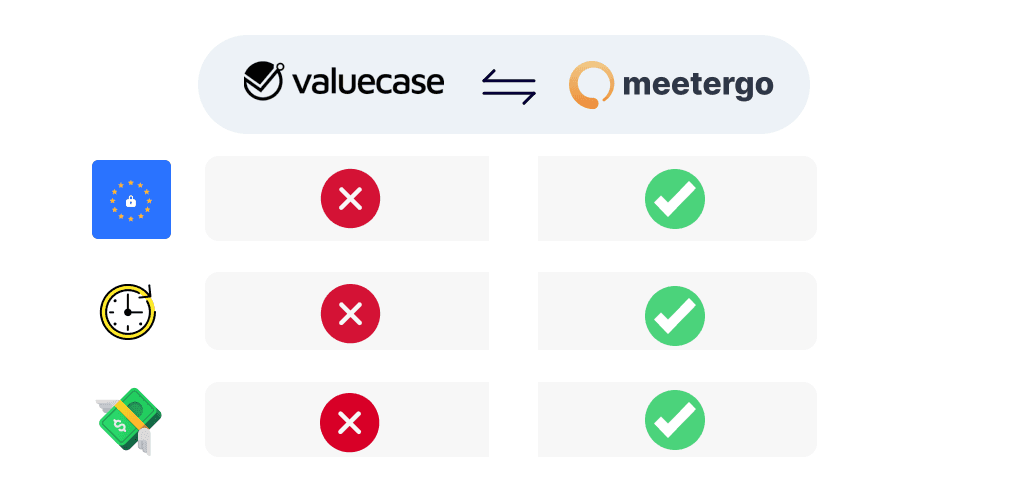
Task: Select the blue EU data privacy icon
Action: (x=131, y=200)
